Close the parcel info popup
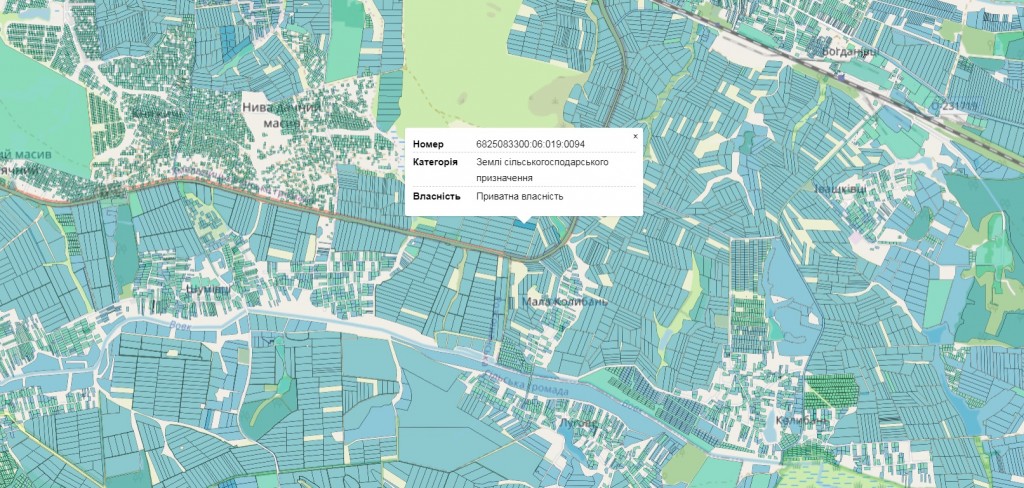Image resolution: width=1024 pixels, height=488 pixels. coord(635,136)
